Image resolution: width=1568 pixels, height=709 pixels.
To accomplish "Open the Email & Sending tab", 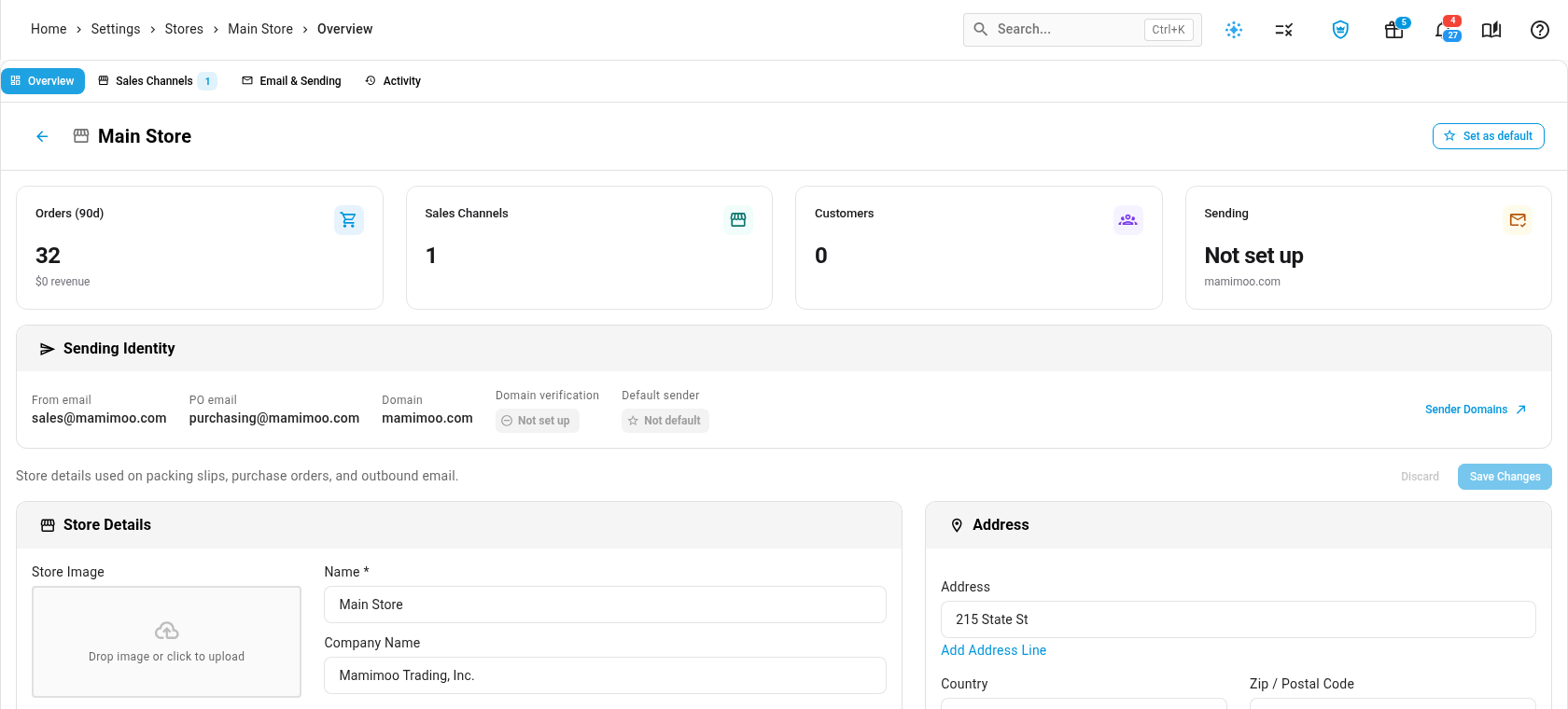I will 291,81.
